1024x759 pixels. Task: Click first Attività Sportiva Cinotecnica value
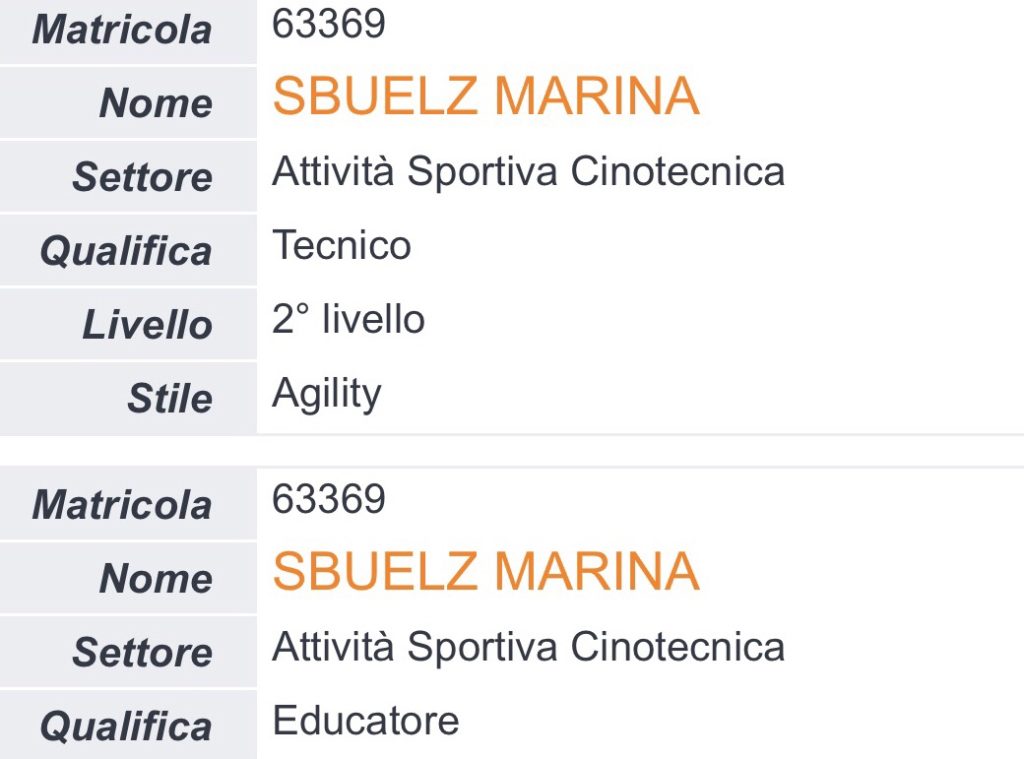pos(528,172)
